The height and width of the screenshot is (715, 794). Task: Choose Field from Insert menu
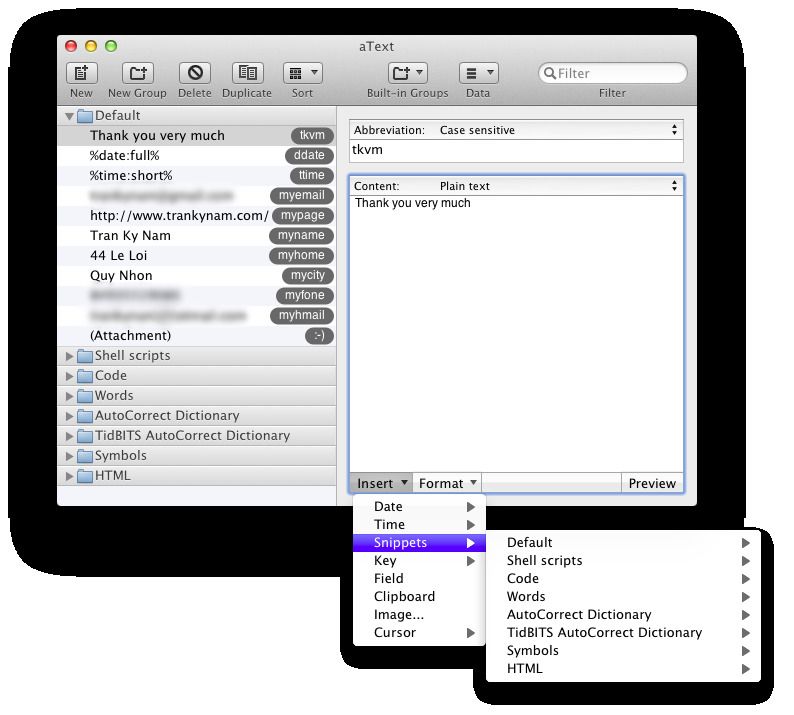[419, 579]
